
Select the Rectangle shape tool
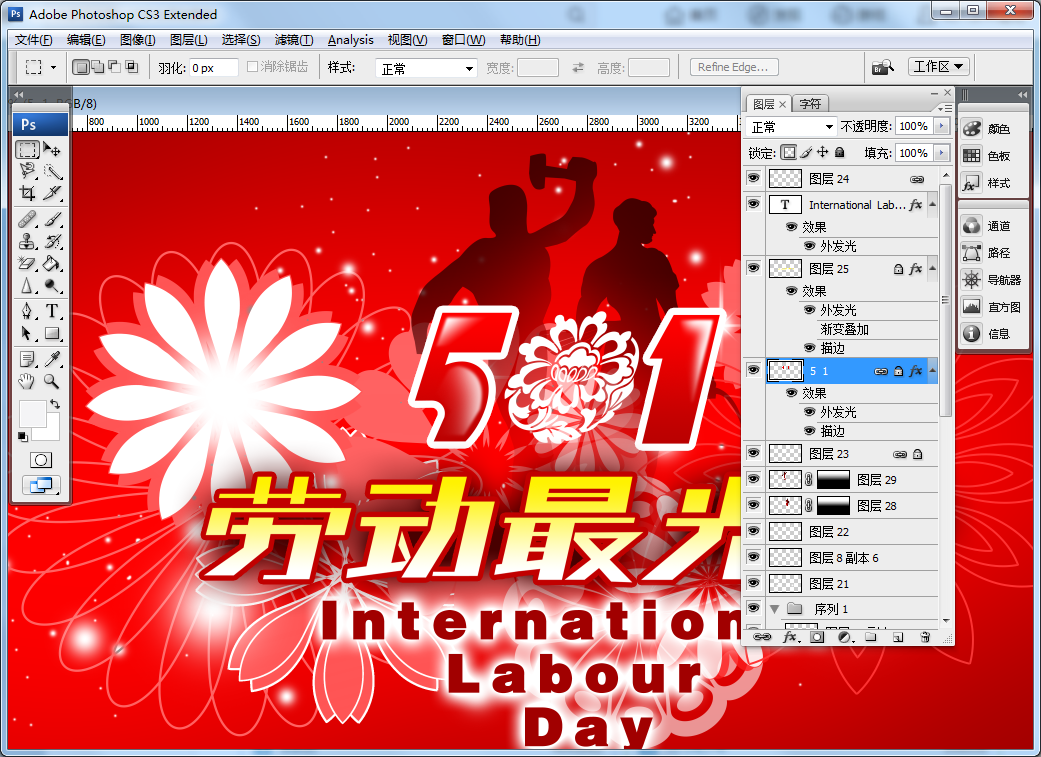coord(52,333)
